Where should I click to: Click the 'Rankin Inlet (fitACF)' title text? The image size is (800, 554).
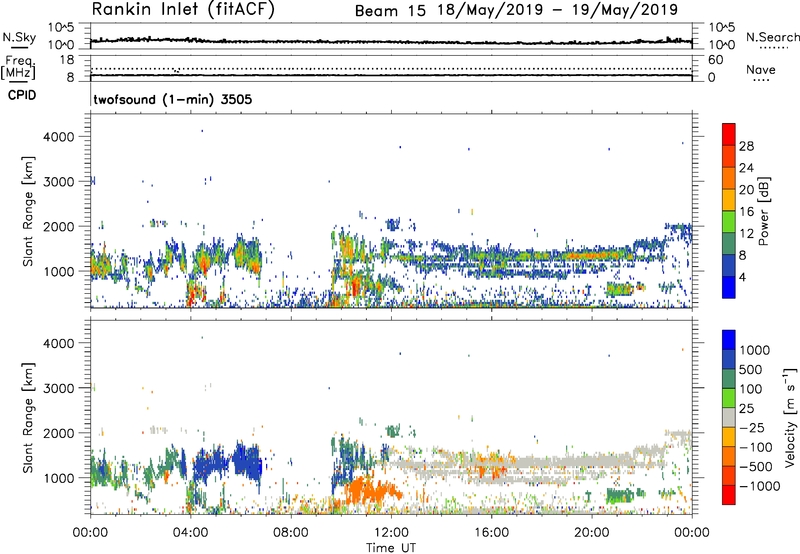pyautogui.click(x=183, y=10)
